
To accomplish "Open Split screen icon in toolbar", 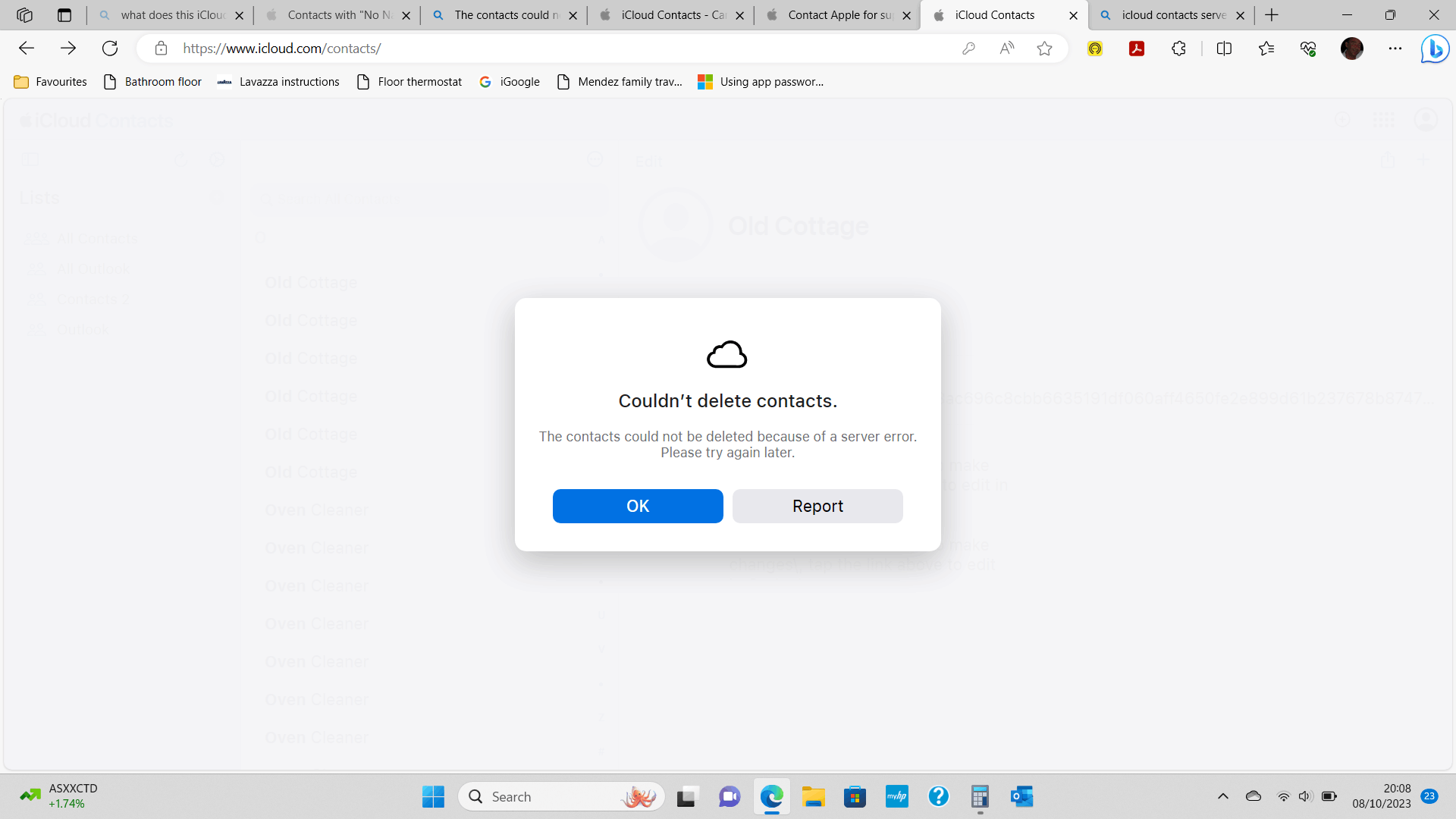I will click(1223, 49).
